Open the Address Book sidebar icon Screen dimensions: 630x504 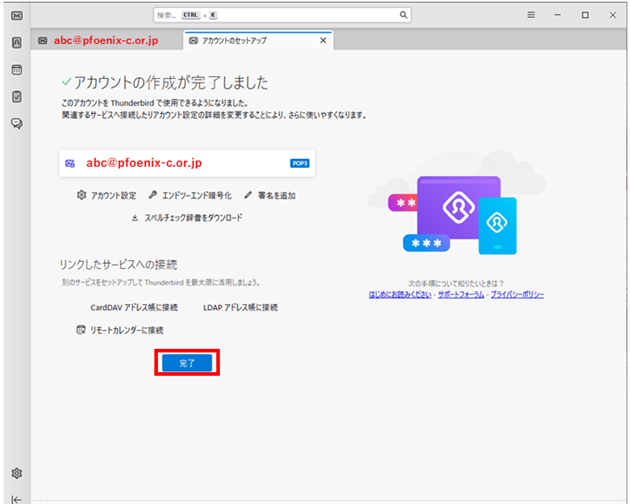coord(17,42)
